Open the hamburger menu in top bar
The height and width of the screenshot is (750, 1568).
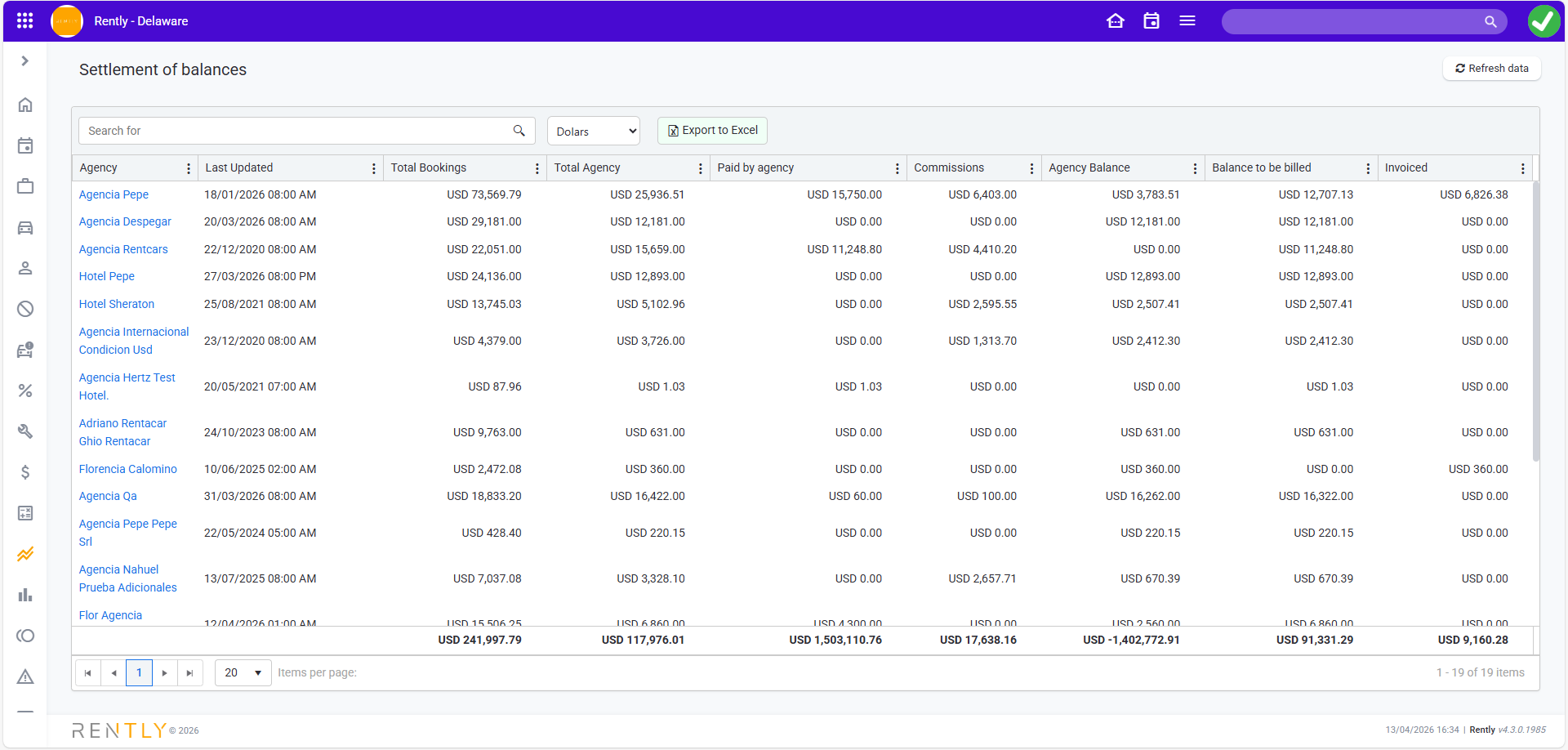[1187, 21]
